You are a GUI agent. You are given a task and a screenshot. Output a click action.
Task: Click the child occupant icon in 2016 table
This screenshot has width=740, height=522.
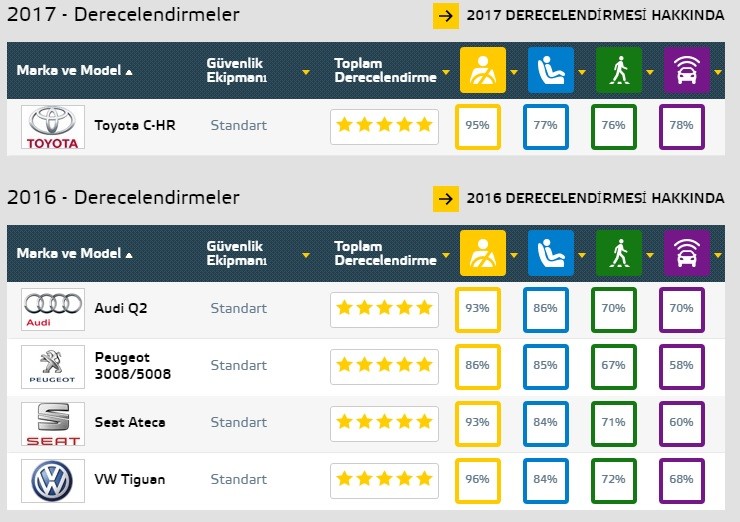pos(551,253)
